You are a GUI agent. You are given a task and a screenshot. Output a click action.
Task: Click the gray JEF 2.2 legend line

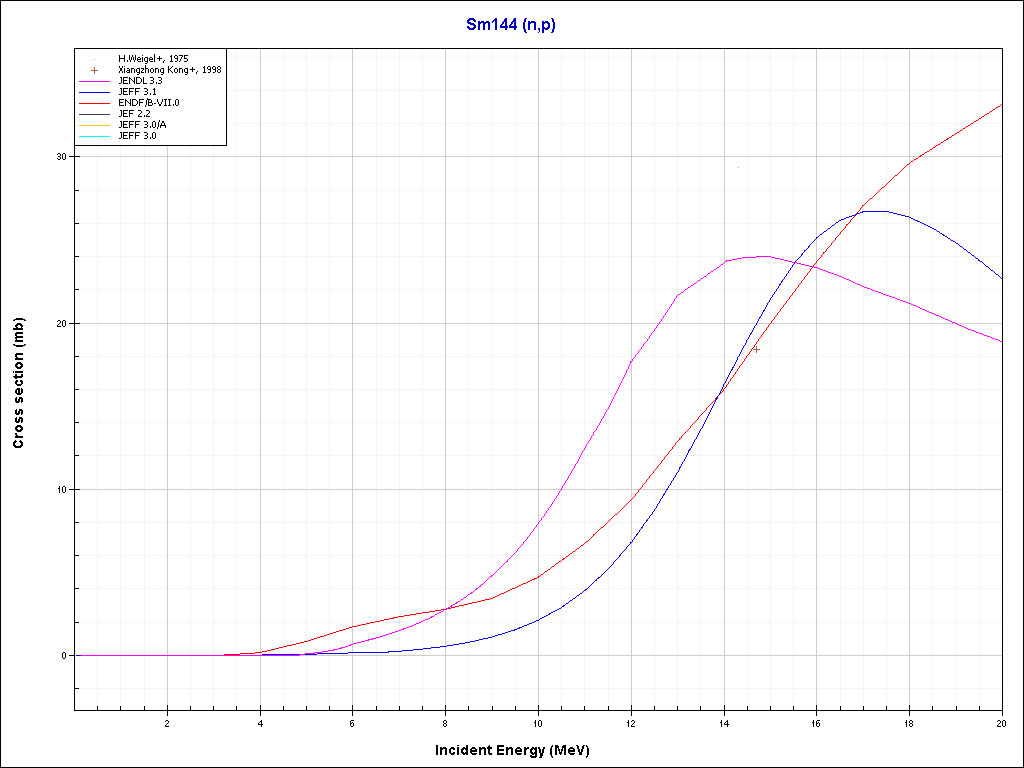click(95, 113)
